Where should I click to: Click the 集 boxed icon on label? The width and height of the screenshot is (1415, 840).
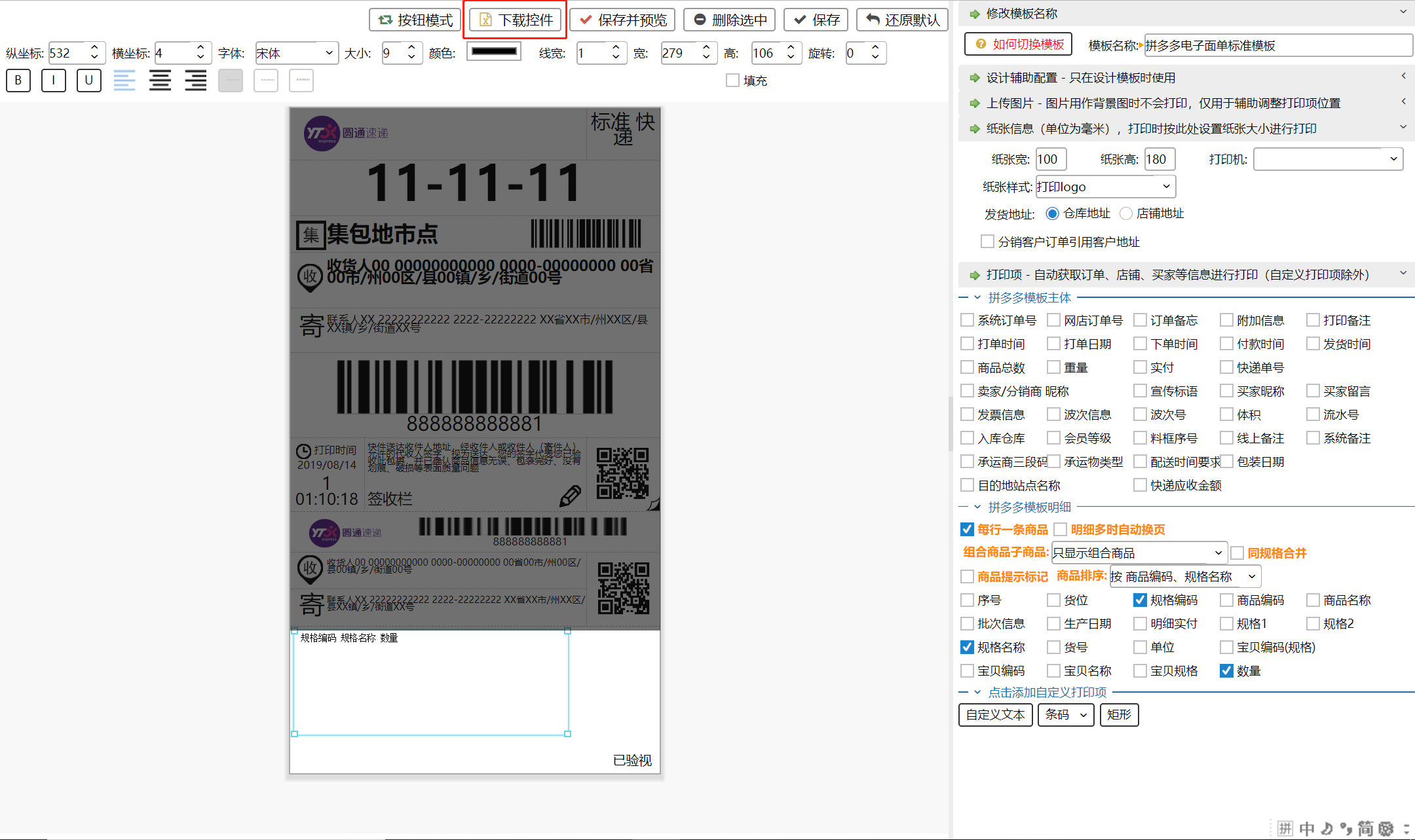pos(311,235)
